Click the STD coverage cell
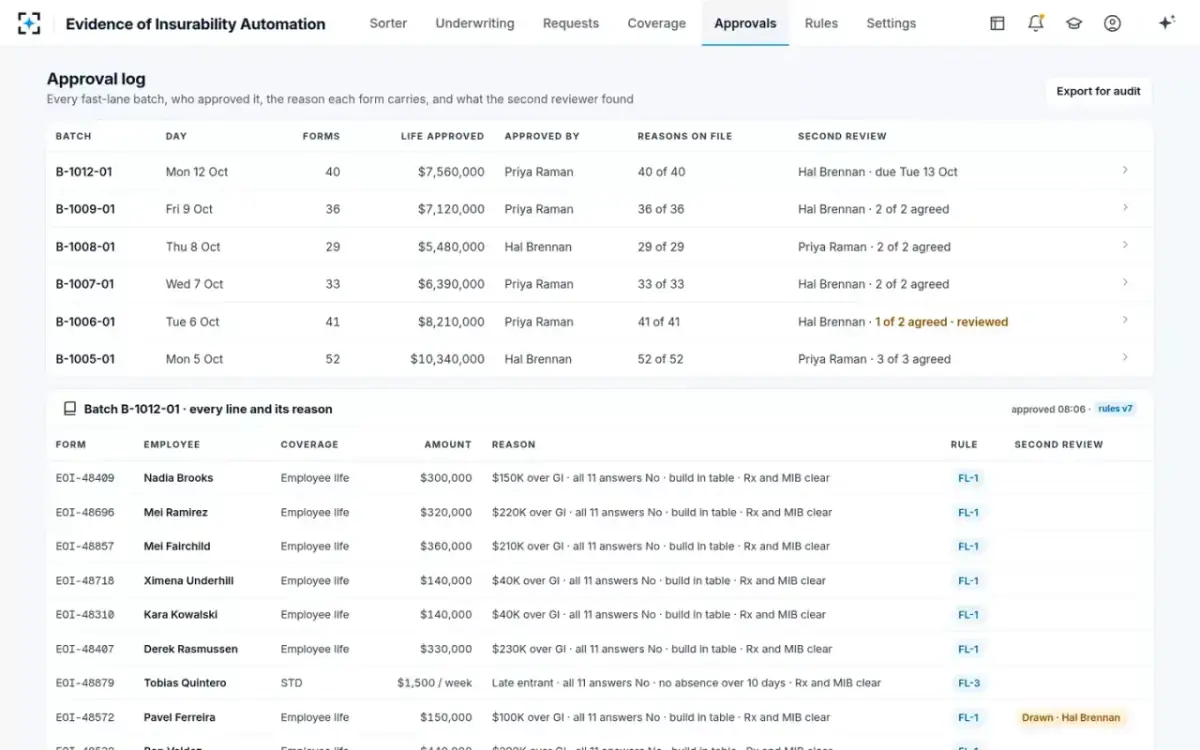The width and height of the screenshot is (1200, 750). (291, 683)
